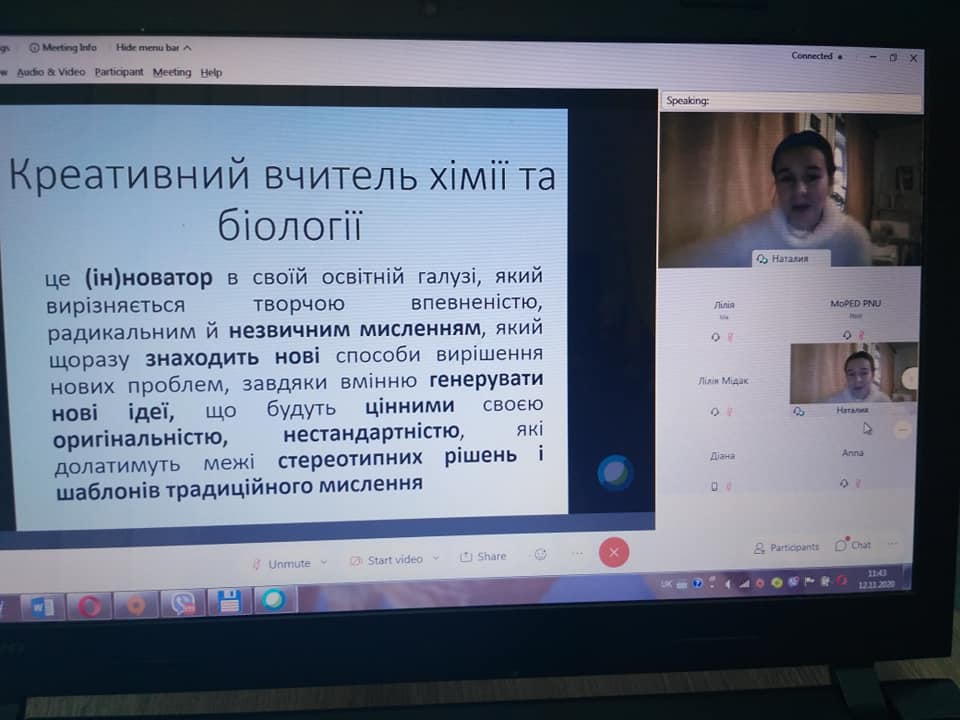Open the Audio & Video menu
The width and height of the screenshot is (960, 720).
coord(50,72)
